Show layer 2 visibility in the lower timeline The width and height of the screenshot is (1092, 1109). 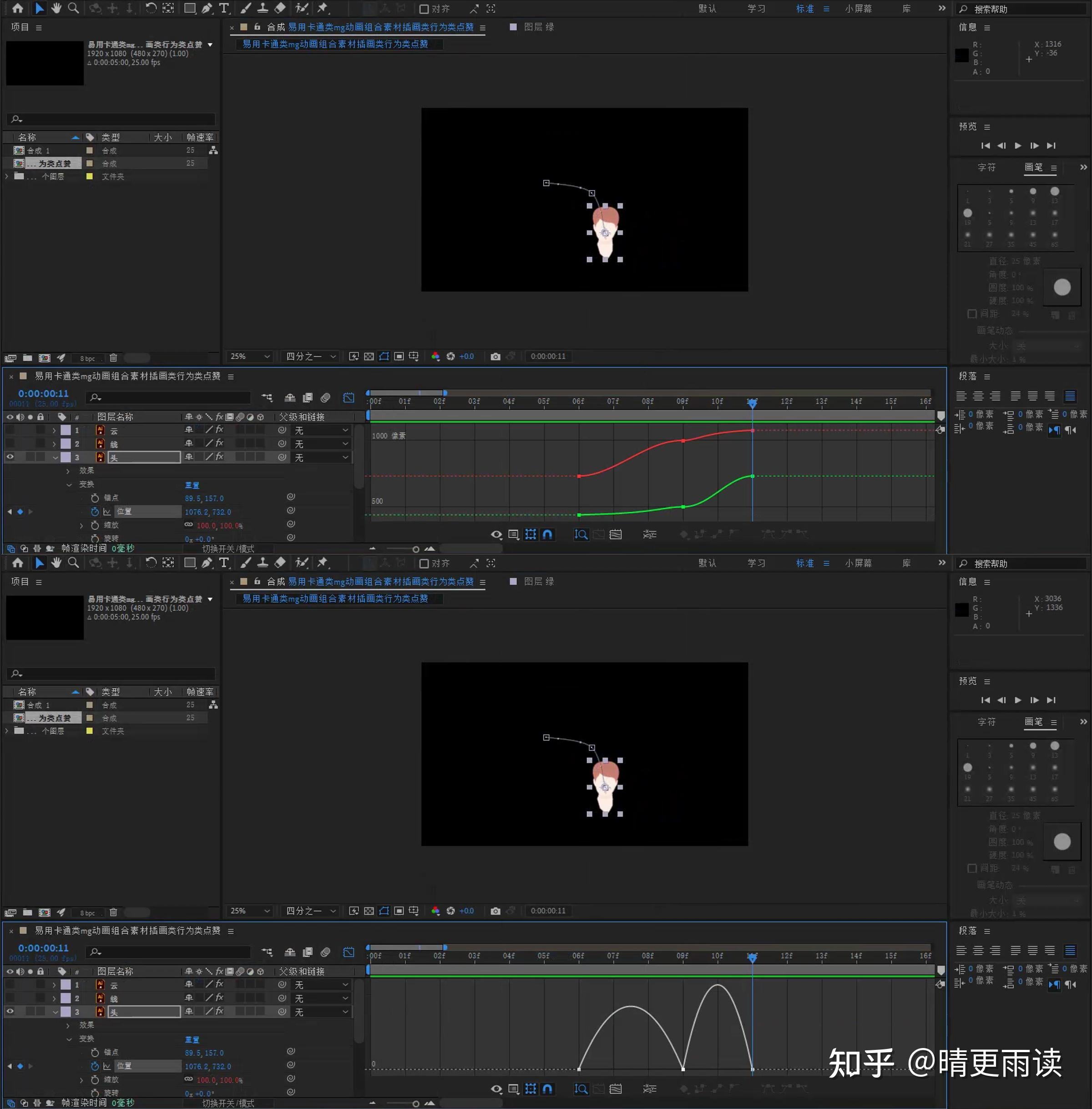tap(10, 998)
